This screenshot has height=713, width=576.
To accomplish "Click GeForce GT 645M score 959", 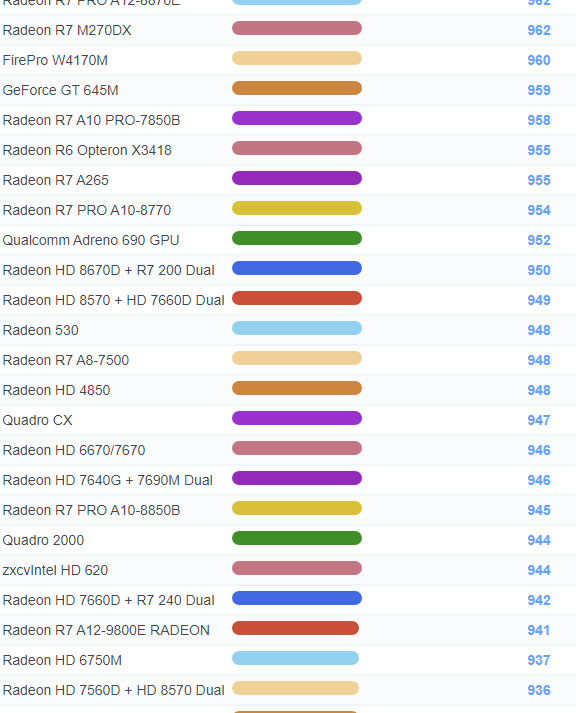I will point(539,90).
